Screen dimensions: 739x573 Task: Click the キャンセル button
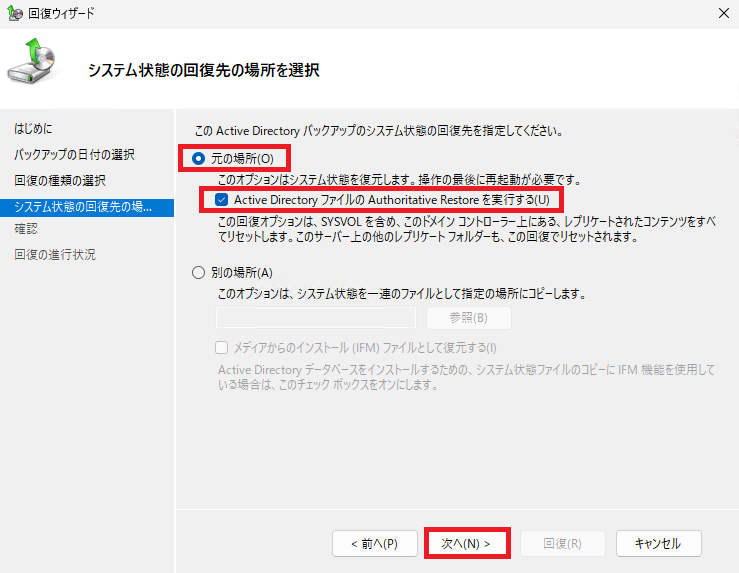(x=658, y=543)
